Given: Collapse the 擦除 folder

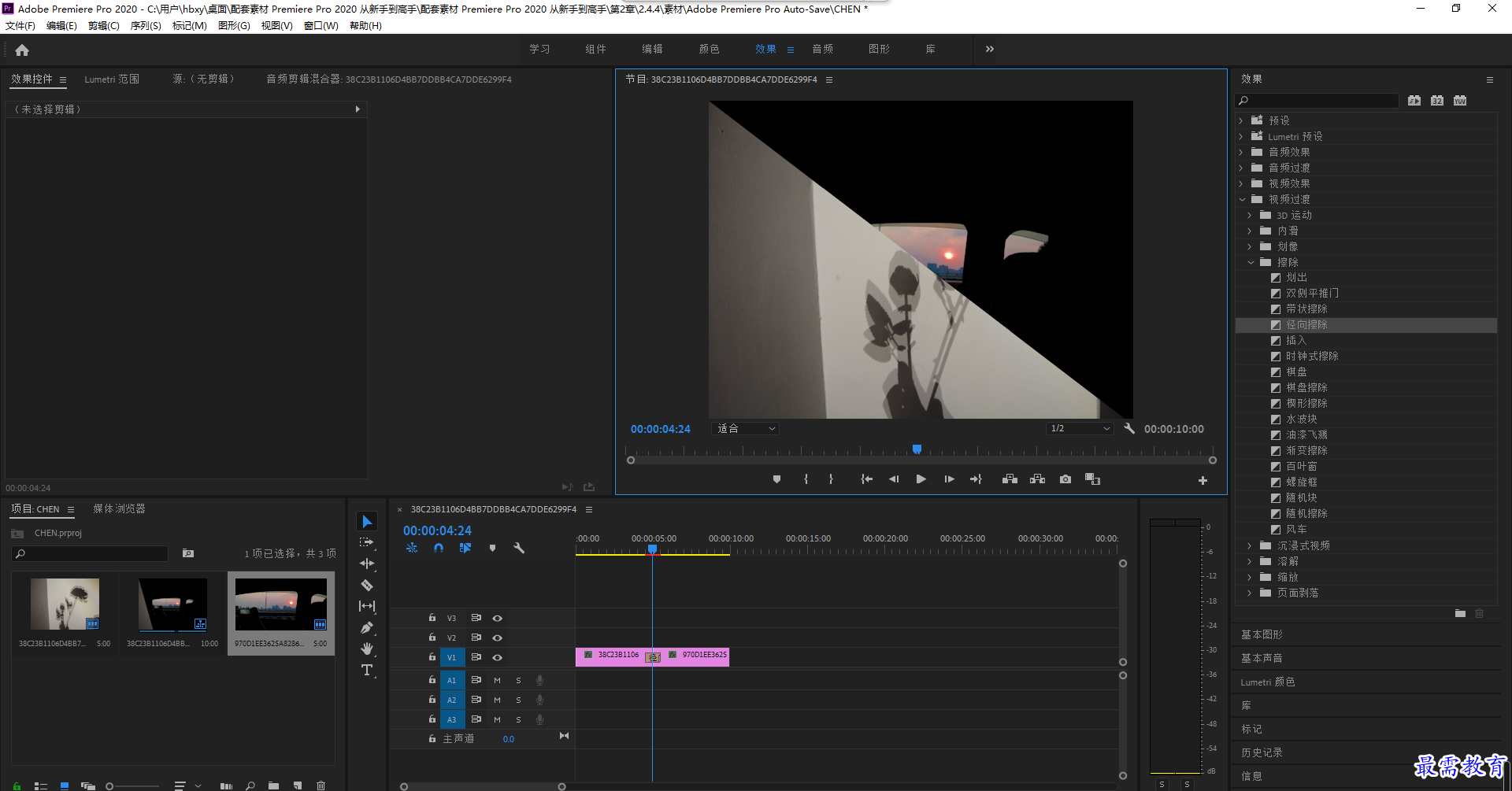Looking at the screenshot, I should 1250,262.
